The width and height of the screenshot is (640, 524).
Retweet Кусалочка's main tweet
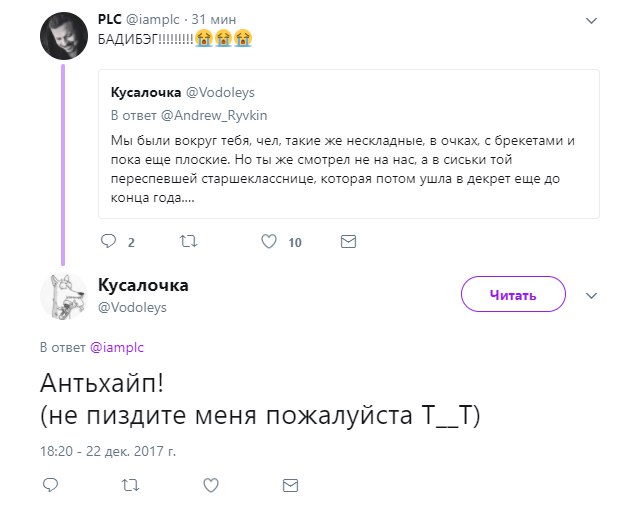130,485
